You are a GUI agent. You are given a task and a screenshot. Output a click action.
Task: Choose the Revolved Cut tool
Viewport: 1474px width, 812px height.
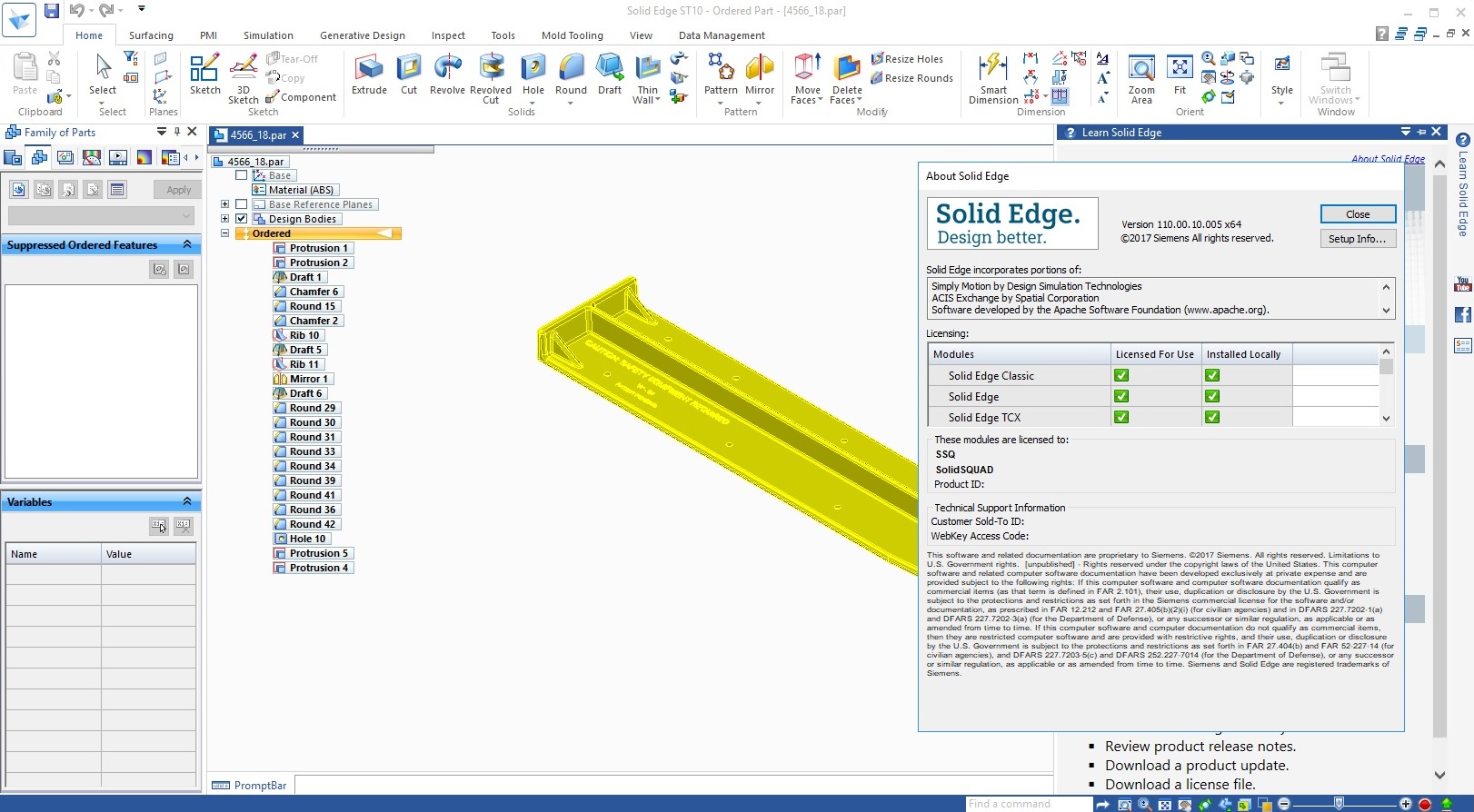point(491,79)
